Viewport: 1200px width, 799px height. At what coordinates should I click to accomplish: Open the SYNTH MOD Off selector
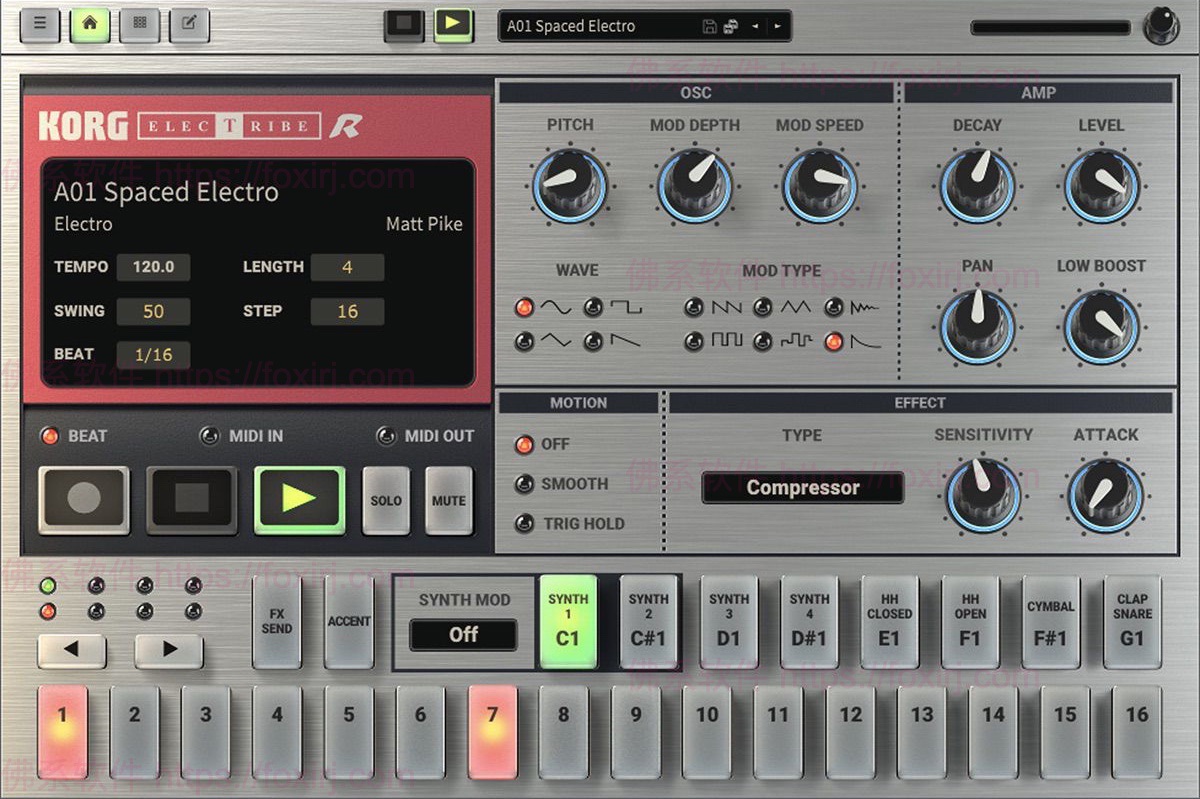coord(463,634)
